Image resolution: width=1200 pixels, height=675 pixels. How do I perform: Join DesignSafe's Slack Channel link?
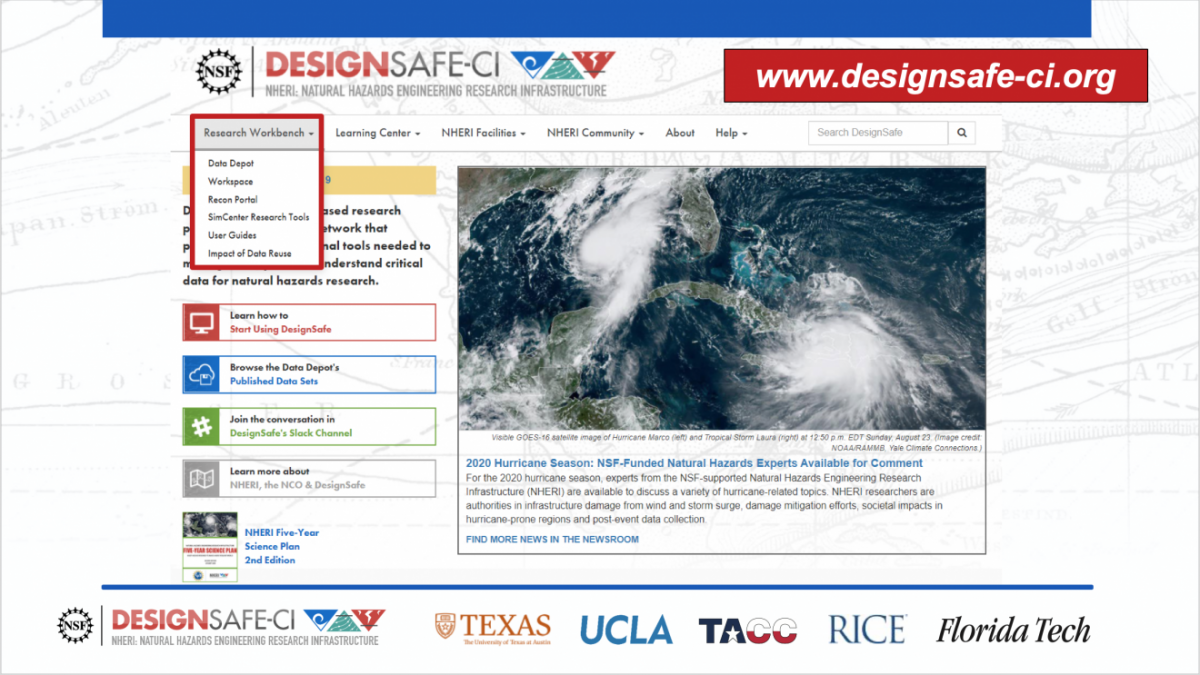pyautogui.click(x=291, y=433)
